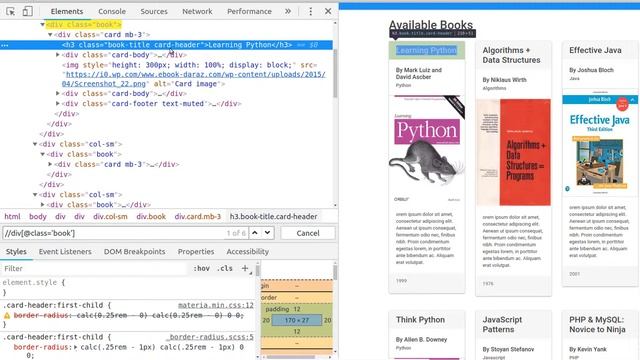640x360 pixels.
Task: Click the XPath search input field
Action: [x=124, y=233]
